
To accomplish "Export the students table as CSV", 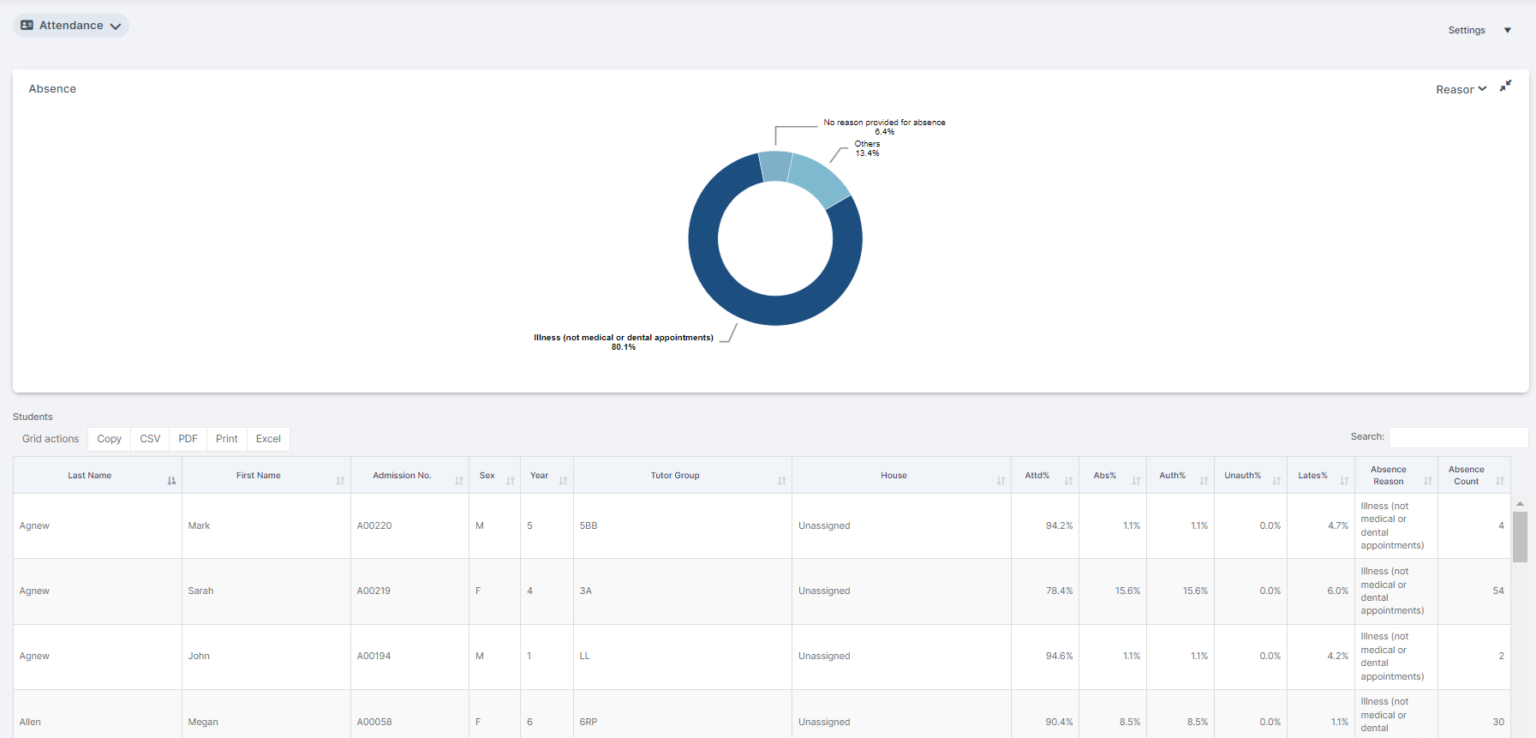I will click(x=149, y=438).
